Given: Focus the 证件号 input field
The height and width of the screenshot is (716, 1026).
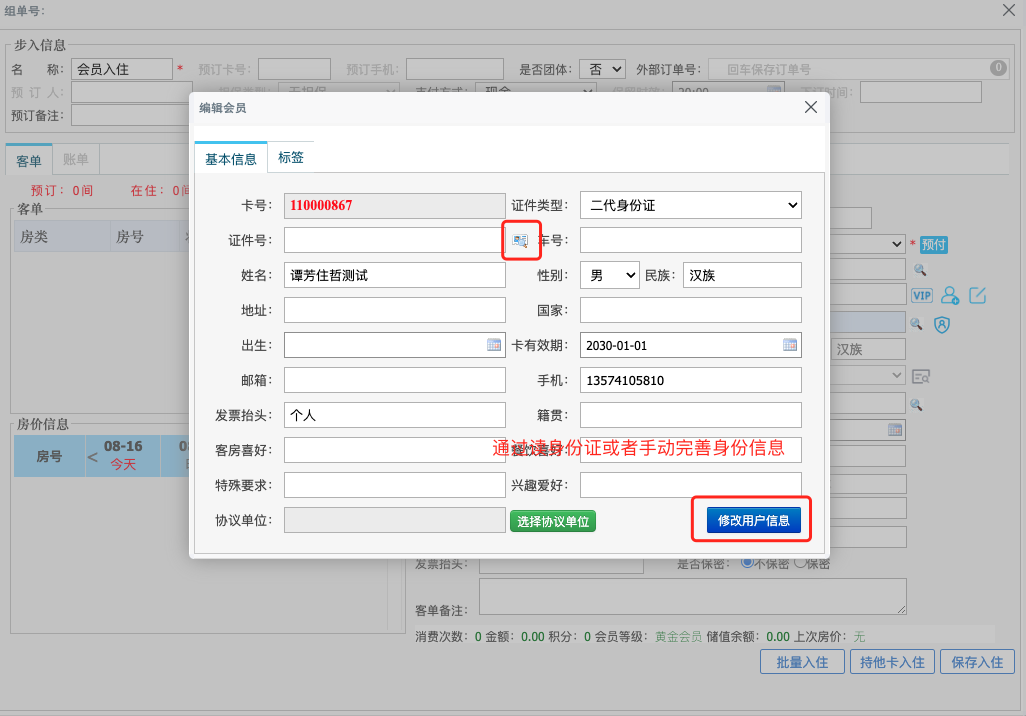Looking at the screenshot, I should coord(395,240).
